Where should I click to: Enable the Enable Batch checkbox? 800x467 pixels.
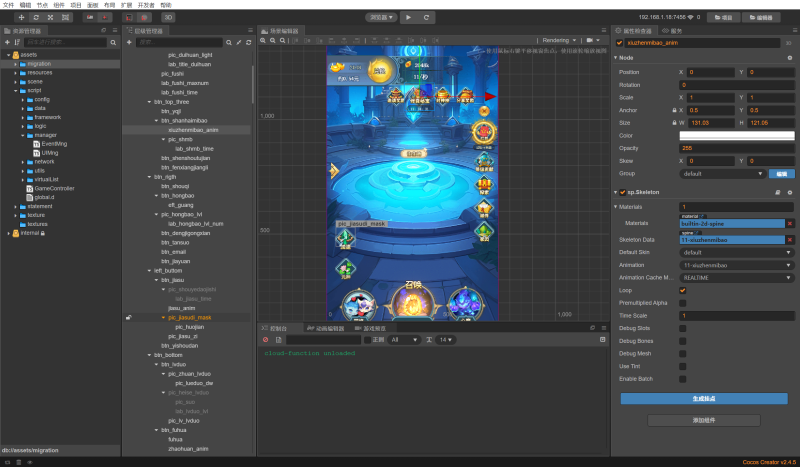click(x=683, y=379)
